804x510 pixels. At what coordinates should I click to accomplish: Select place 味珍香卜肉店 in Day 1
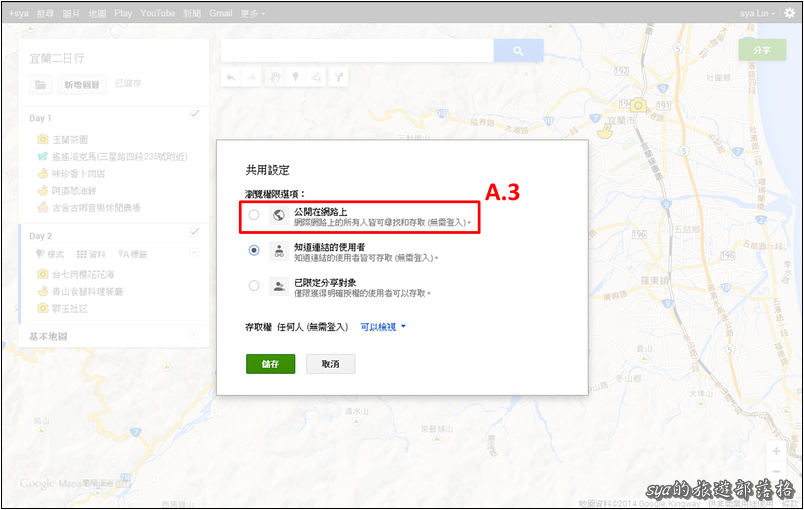point(78,174)
